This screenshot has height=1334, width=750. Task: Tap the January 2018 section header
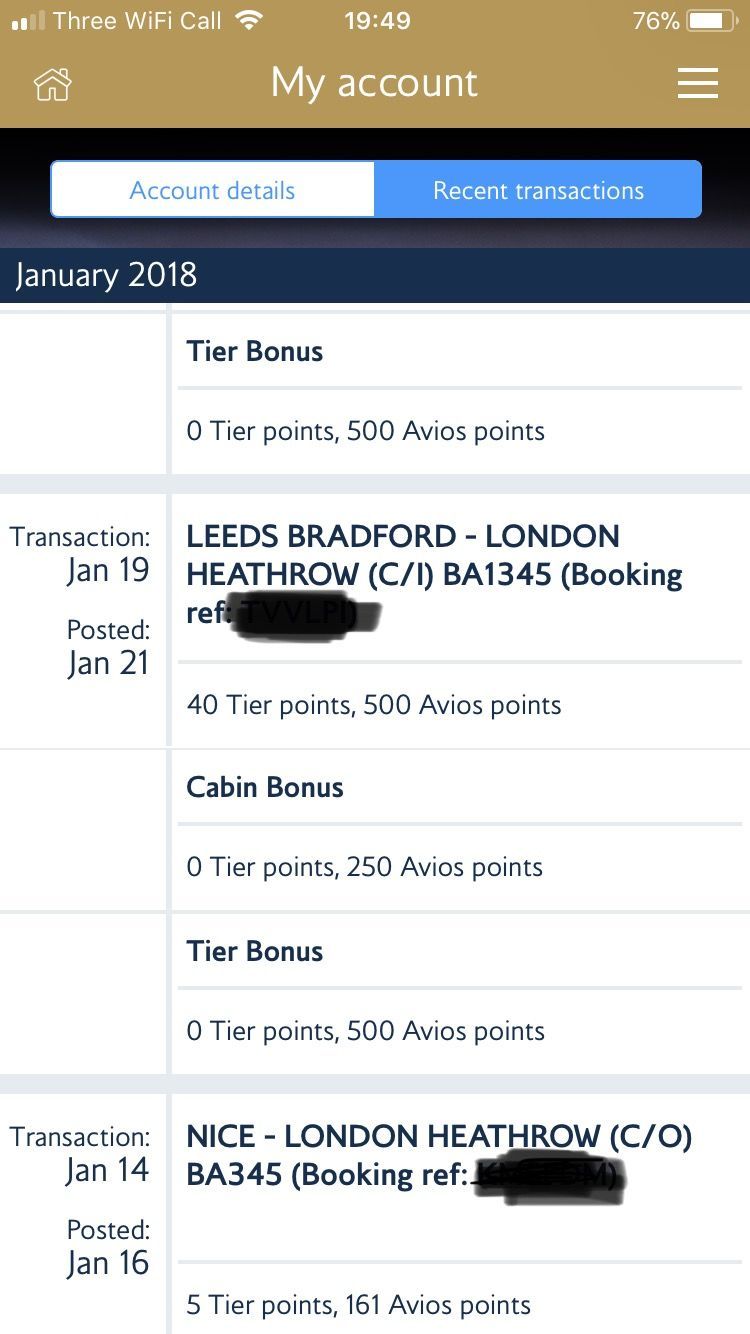pos(375,275)
